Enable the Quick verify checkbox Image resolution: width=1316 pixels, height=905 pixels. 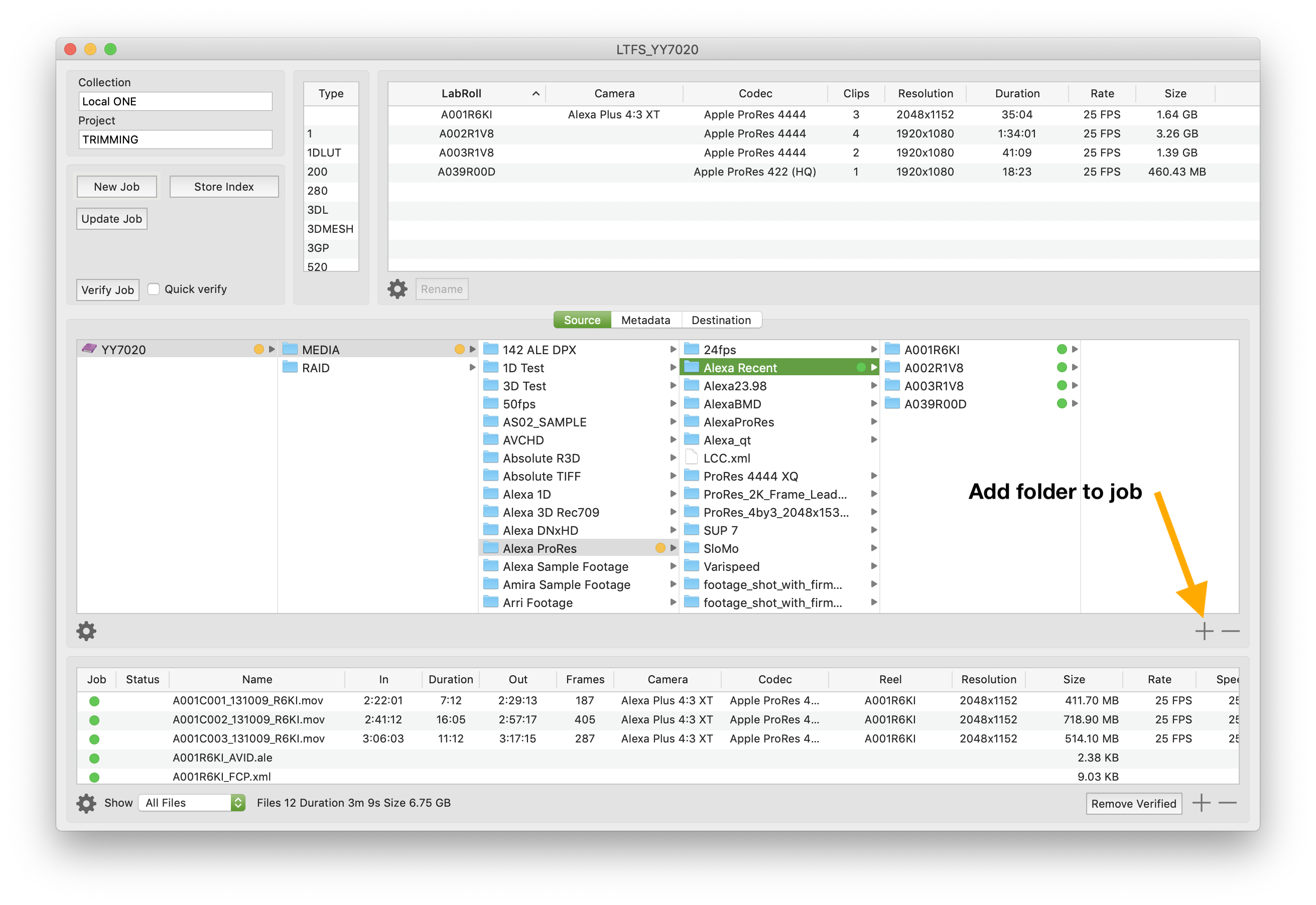click(153, 289)
